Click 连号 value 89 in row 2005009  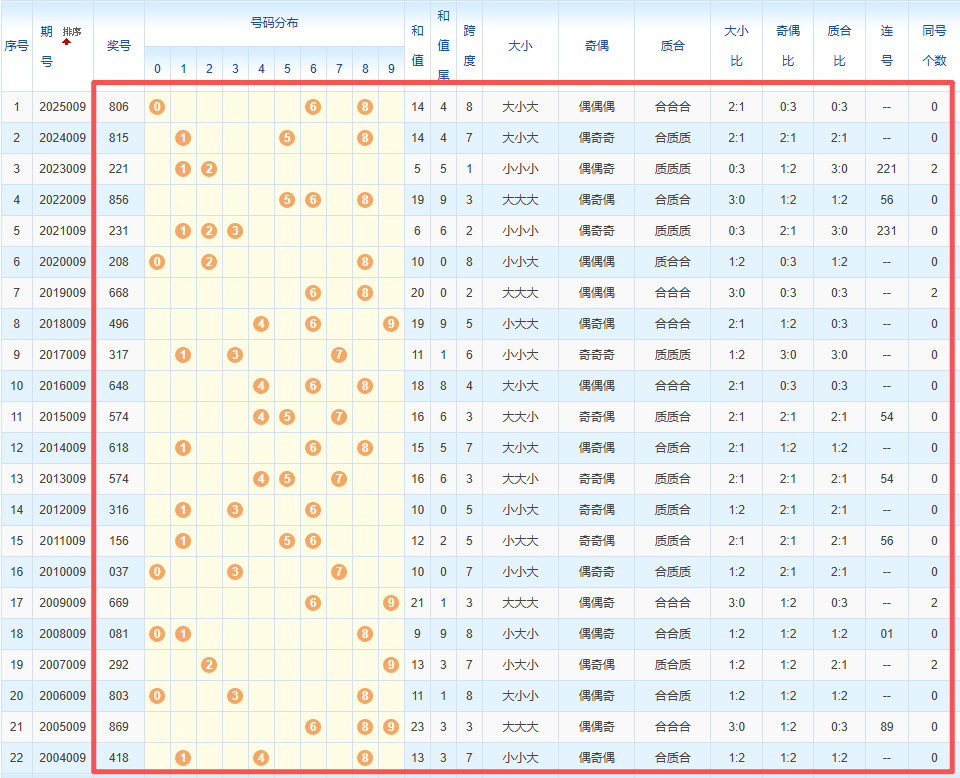(887, 727)
